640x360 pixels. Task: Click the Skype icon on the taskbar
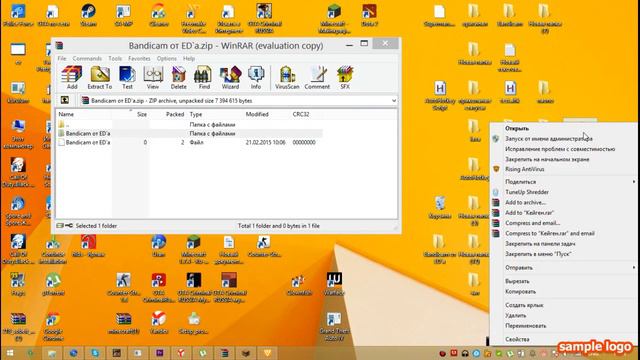95,353
